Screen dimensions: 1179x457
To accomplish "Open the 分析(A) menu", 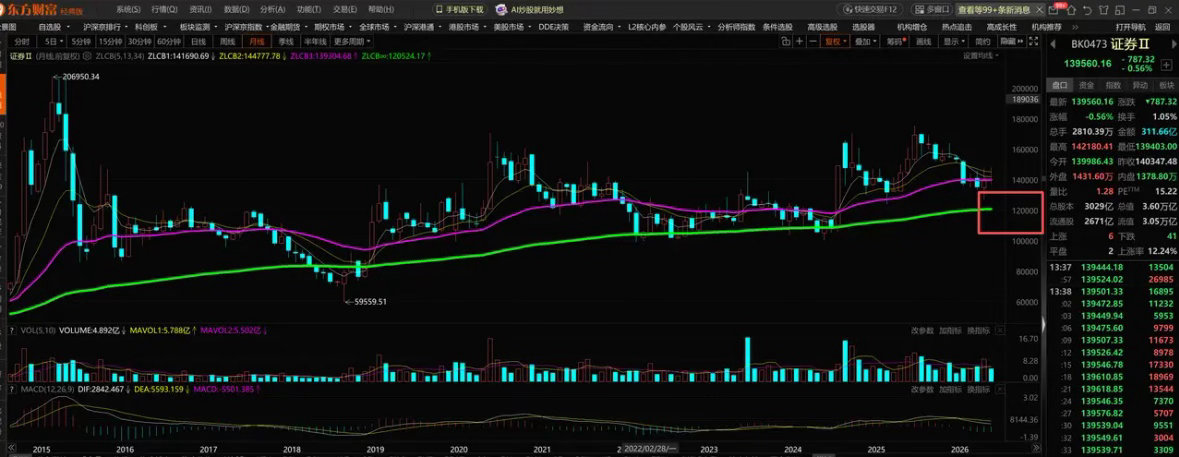I will tap(273, 10).
